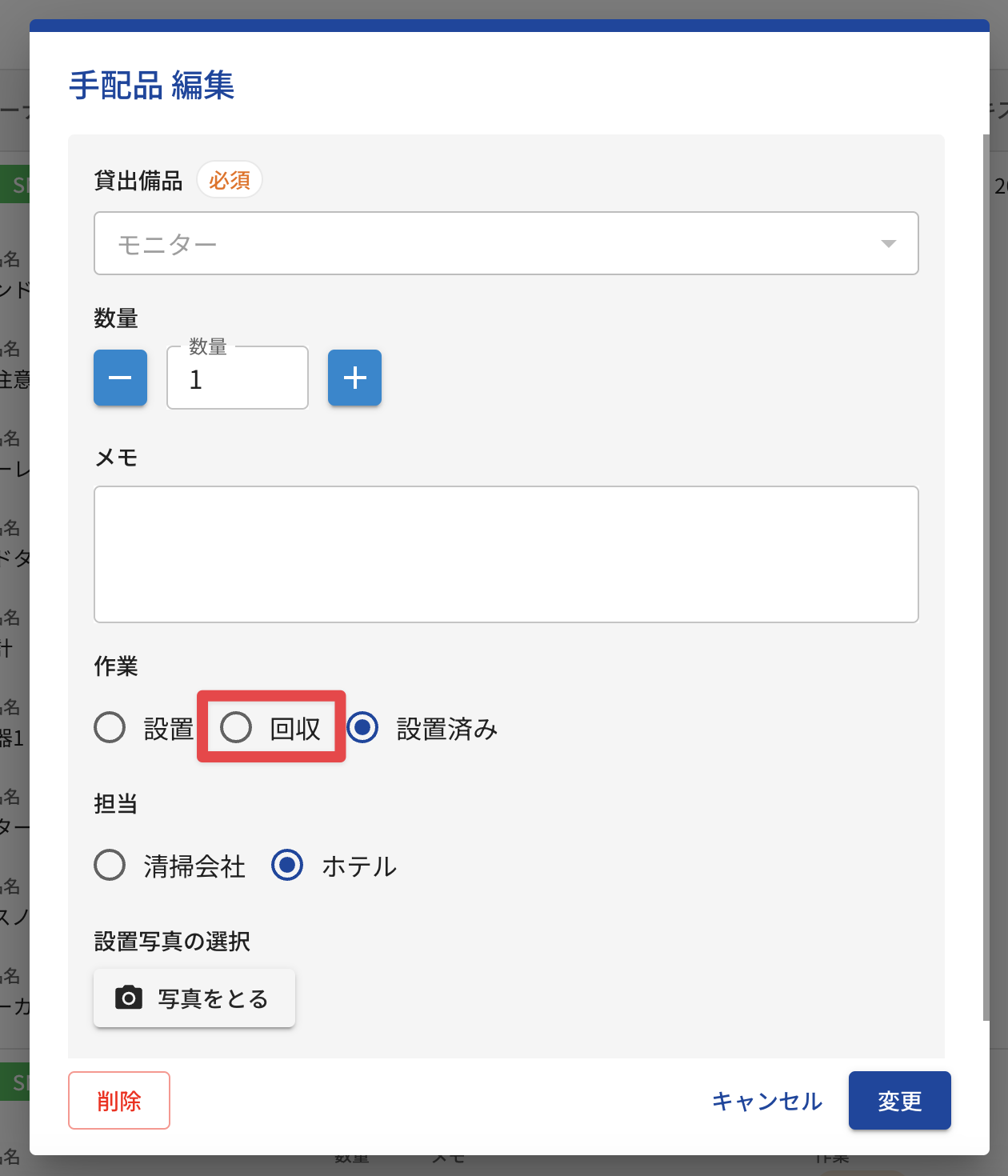
Task: Click the キャンセル link
Action: click(x=767, y=1101)
